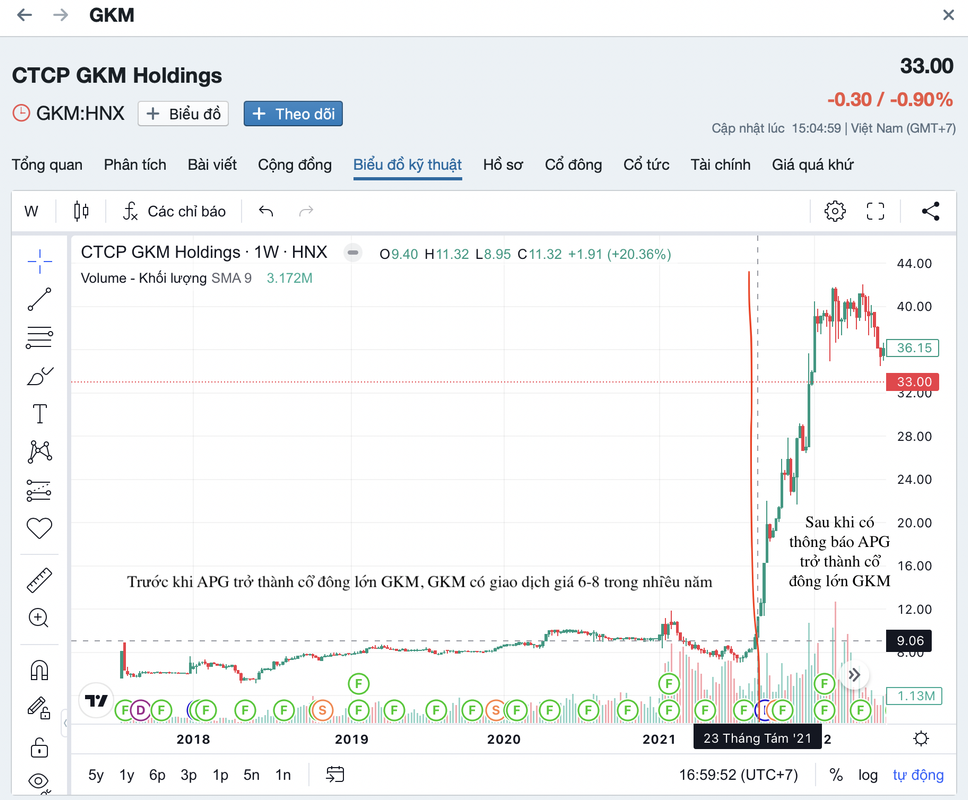Image resolution: width=968 pixels, height=800 pixels.
Task: Open the Phân tích tab
Action: [x=135, y=165]
